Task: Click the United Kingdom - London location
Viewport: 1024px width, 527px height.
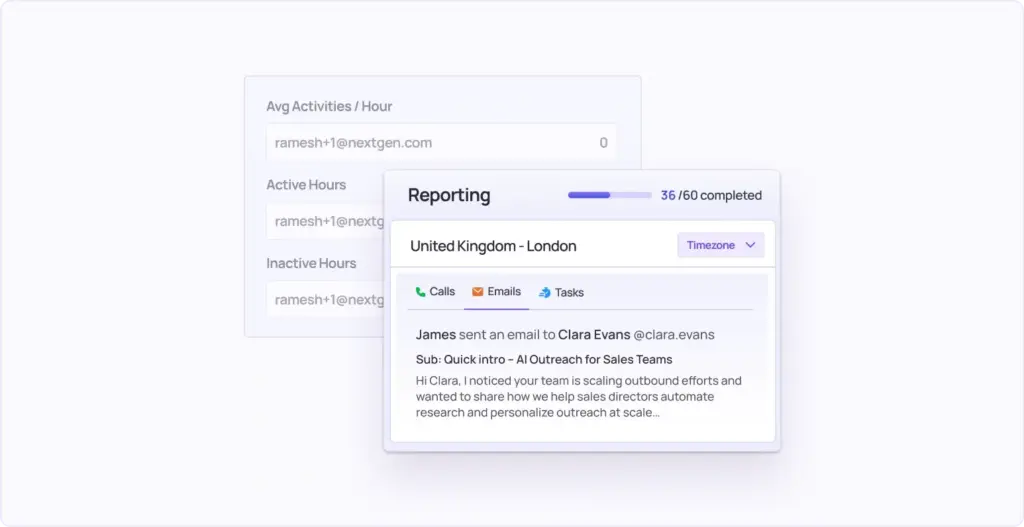Action: coord(493,246)
